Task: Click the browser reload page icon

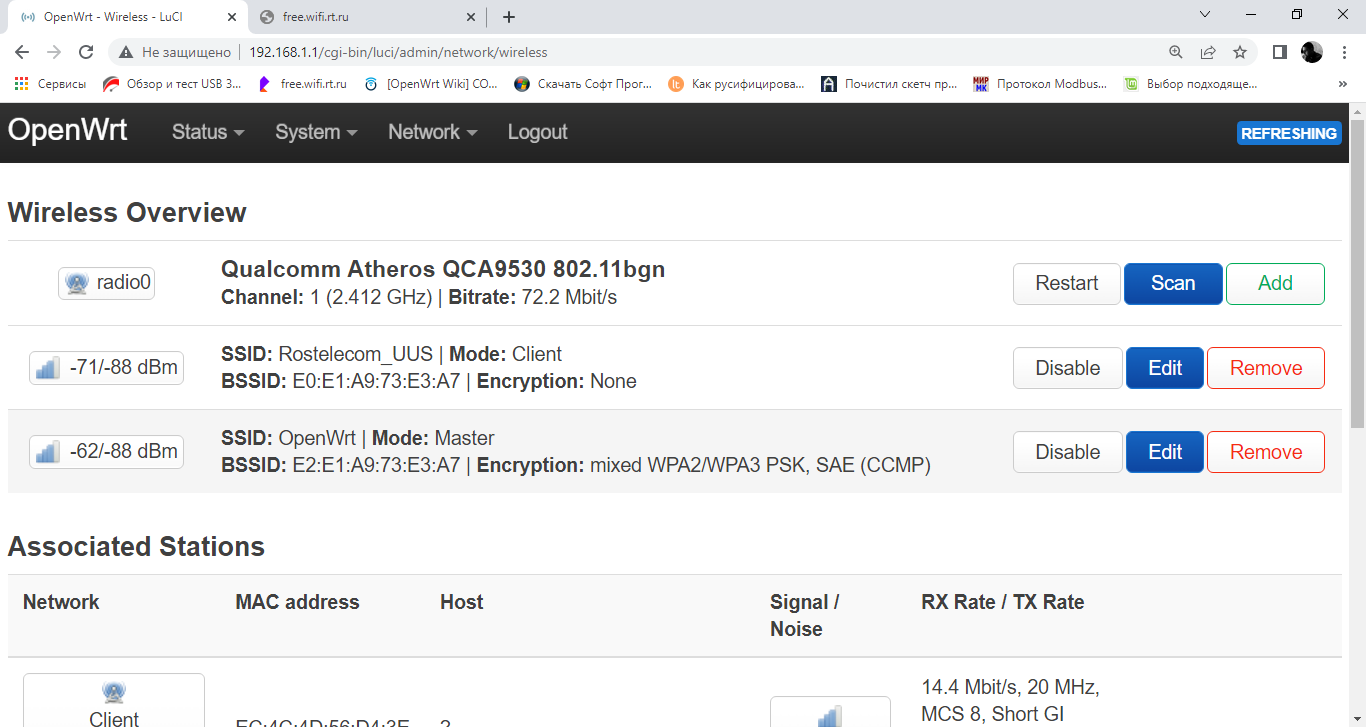Action: pos(86,52)
